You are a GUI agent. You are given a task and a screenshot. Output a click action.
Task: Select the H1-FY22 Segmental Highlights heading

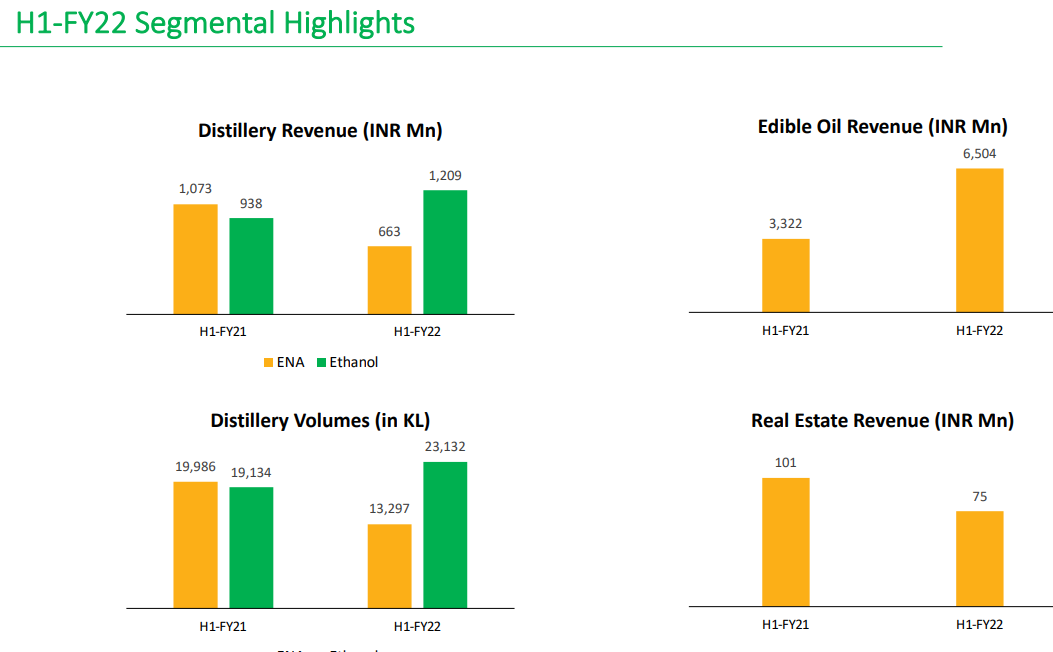(x=215, y=23)
